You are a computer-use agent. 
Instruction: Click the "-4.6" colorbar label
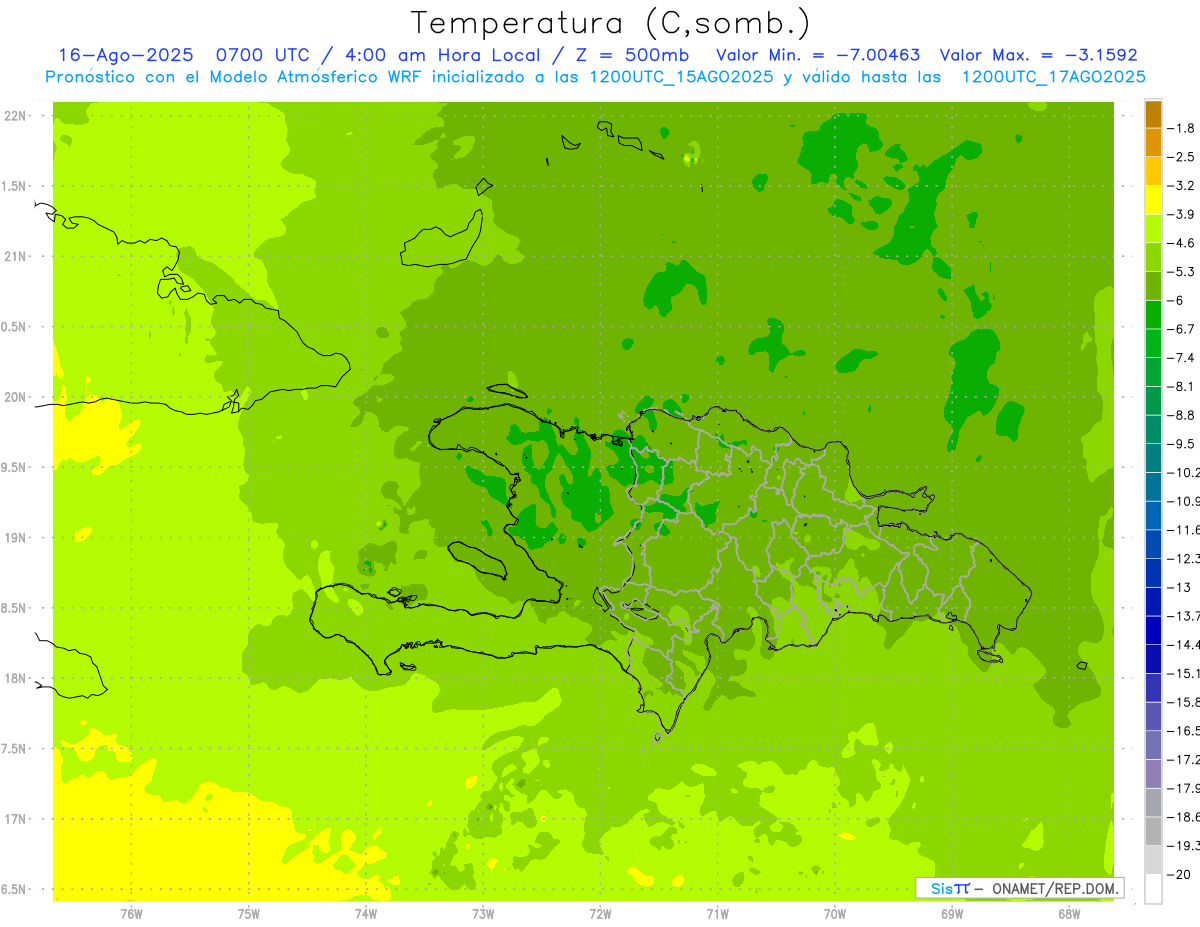point(1181,243)
